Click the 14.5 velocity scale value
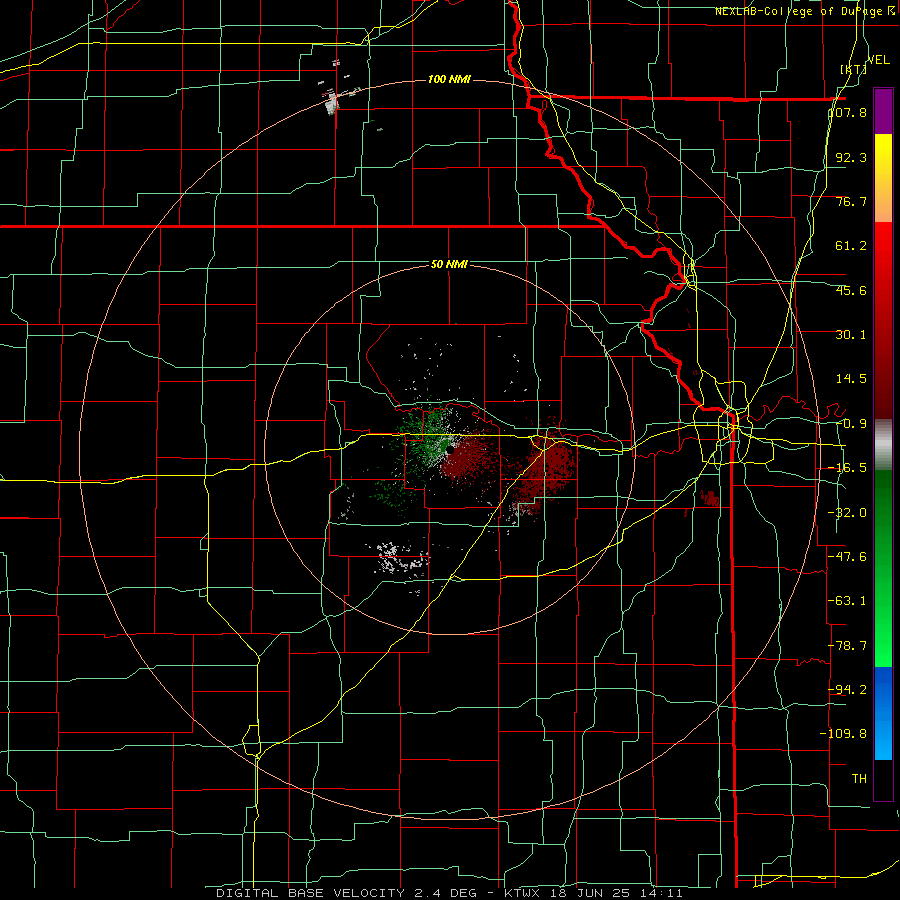This screenshot has height=900, width=900. (x=851, y=379)
